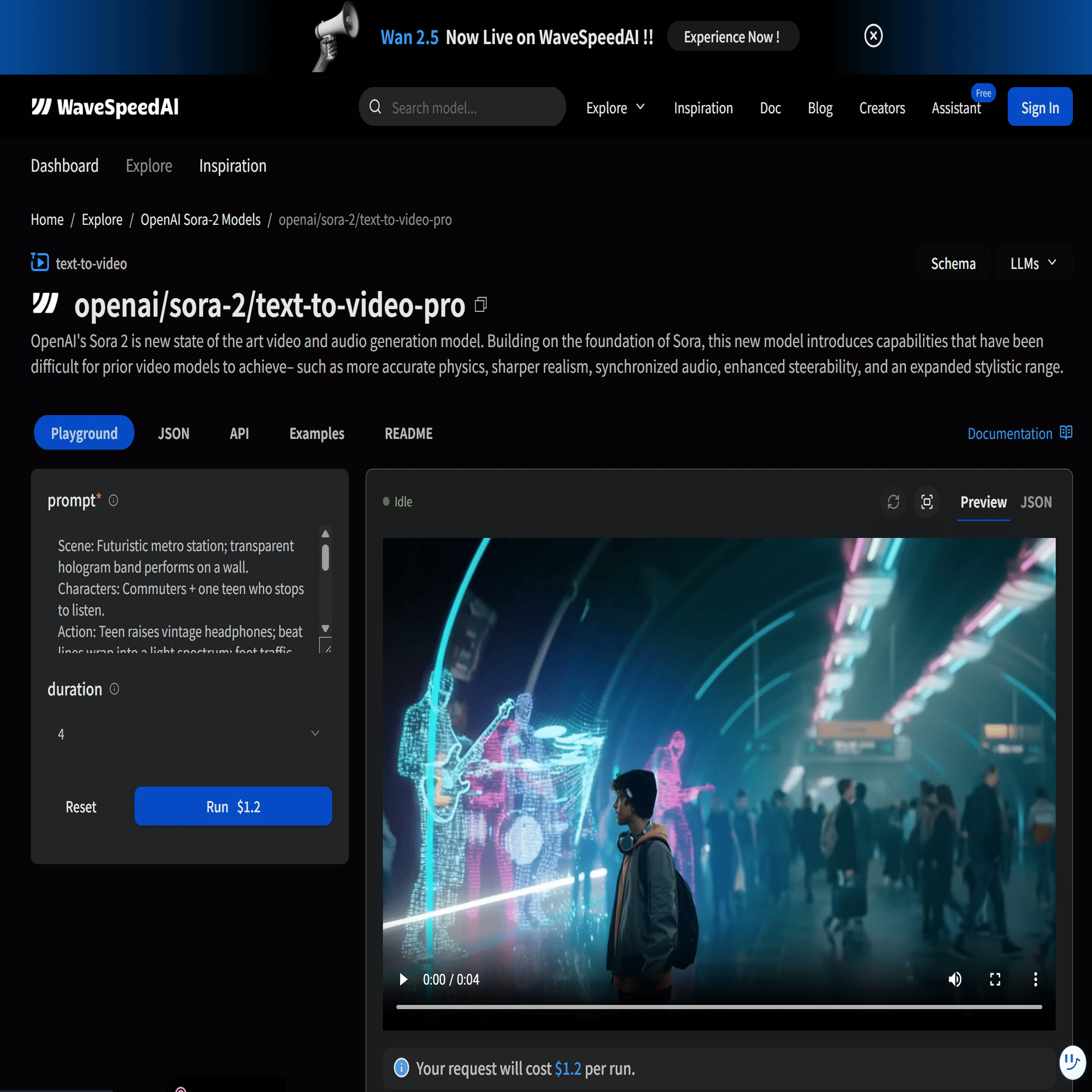Switch to the JSON tab beside Playground
1092x1092 pixels.
pos(174,434)
